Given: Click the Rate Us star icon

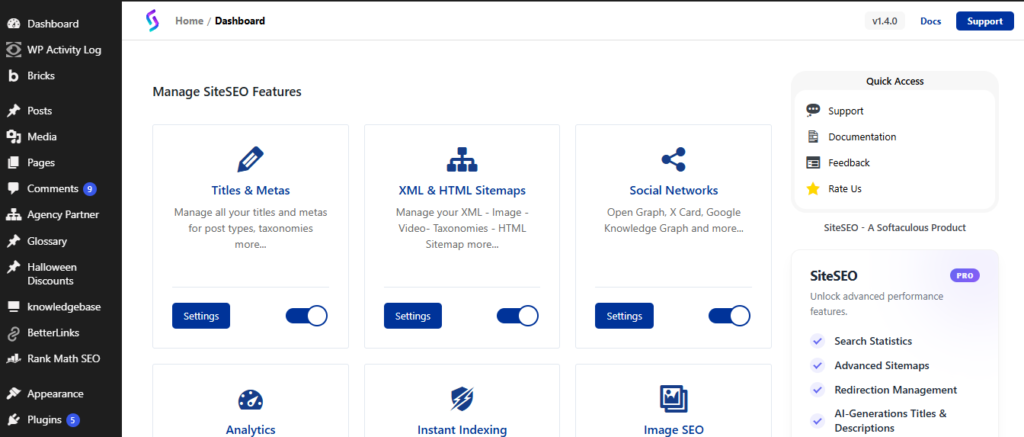Looking at the screenshot, I should (813, 189).
